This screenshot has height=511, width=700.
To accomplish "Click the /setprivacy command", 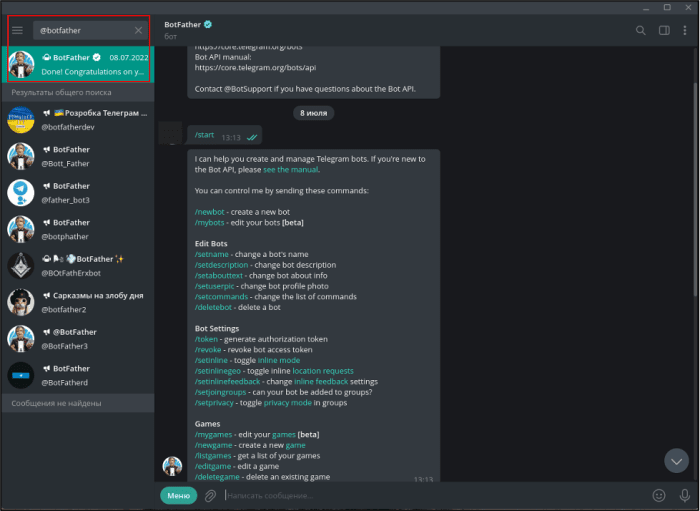I will point(214,403).
